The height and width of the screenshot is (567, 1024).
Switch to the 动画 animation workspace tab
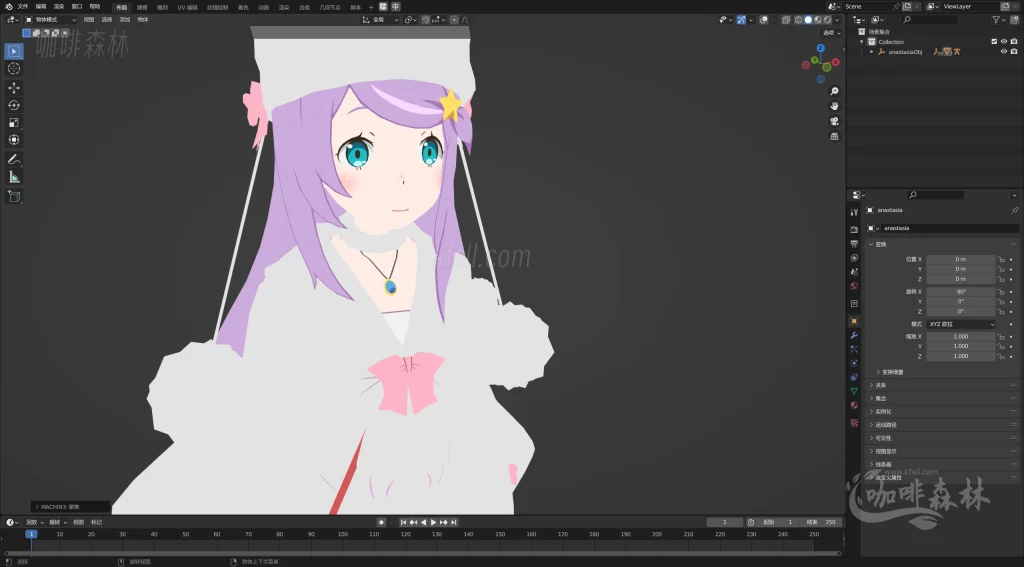(263, 7)
